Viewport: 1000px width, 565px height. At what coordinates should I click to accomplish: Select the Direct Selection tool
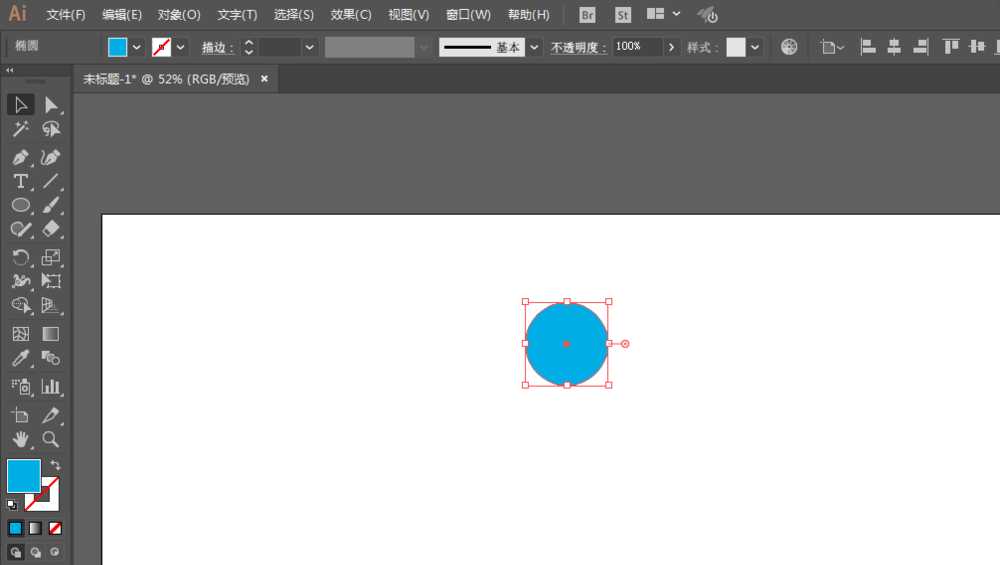51,104
